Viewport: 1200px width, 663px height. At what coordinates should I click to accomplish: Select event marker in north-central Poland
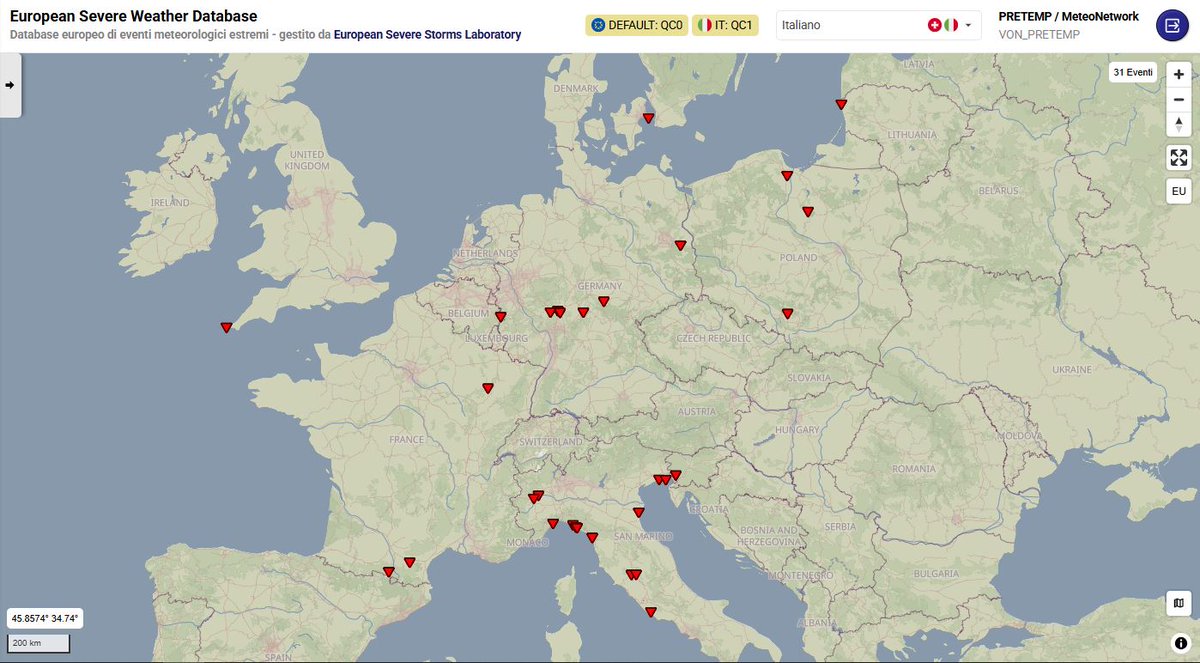click(x=808, y=211)
